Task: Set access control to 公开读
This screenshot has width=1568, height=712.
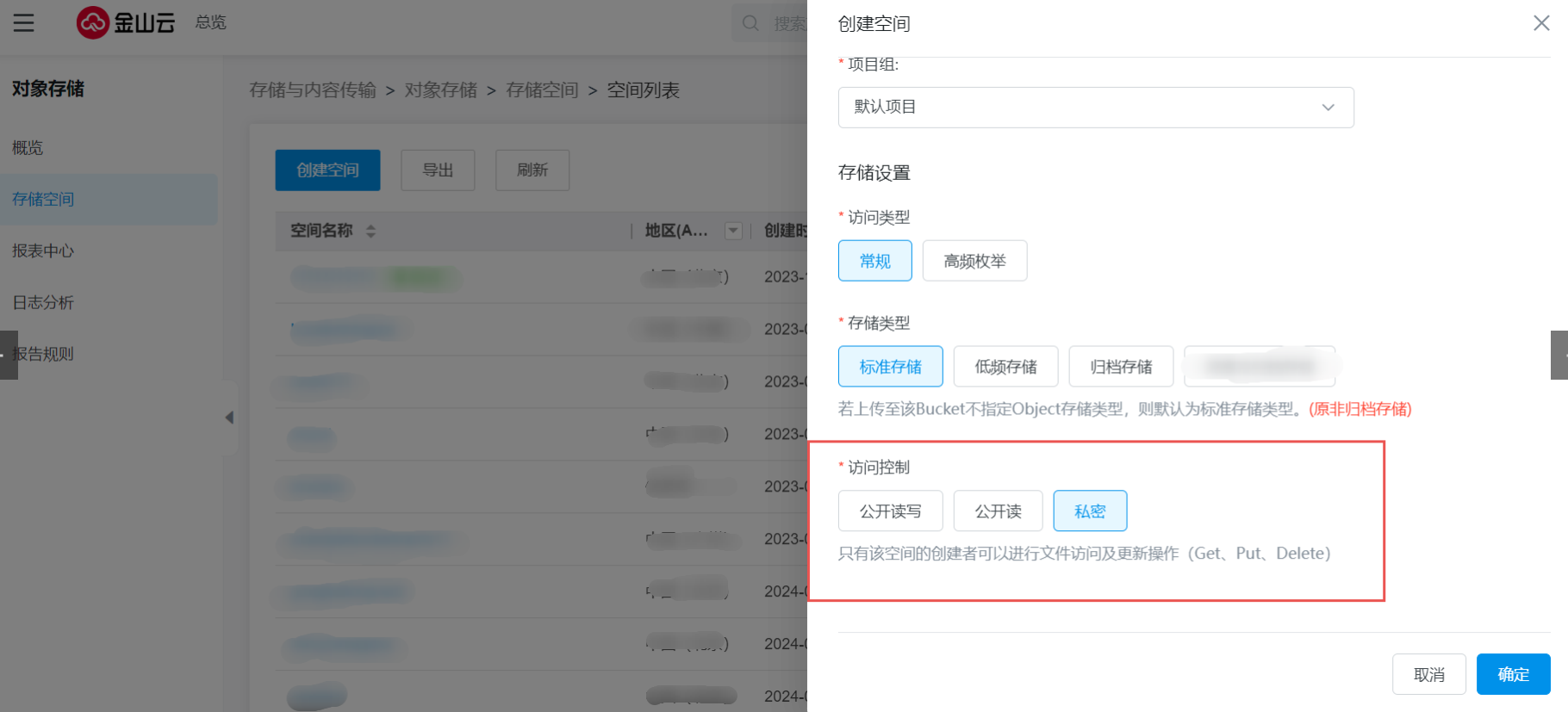Action: tap(999, 511)
